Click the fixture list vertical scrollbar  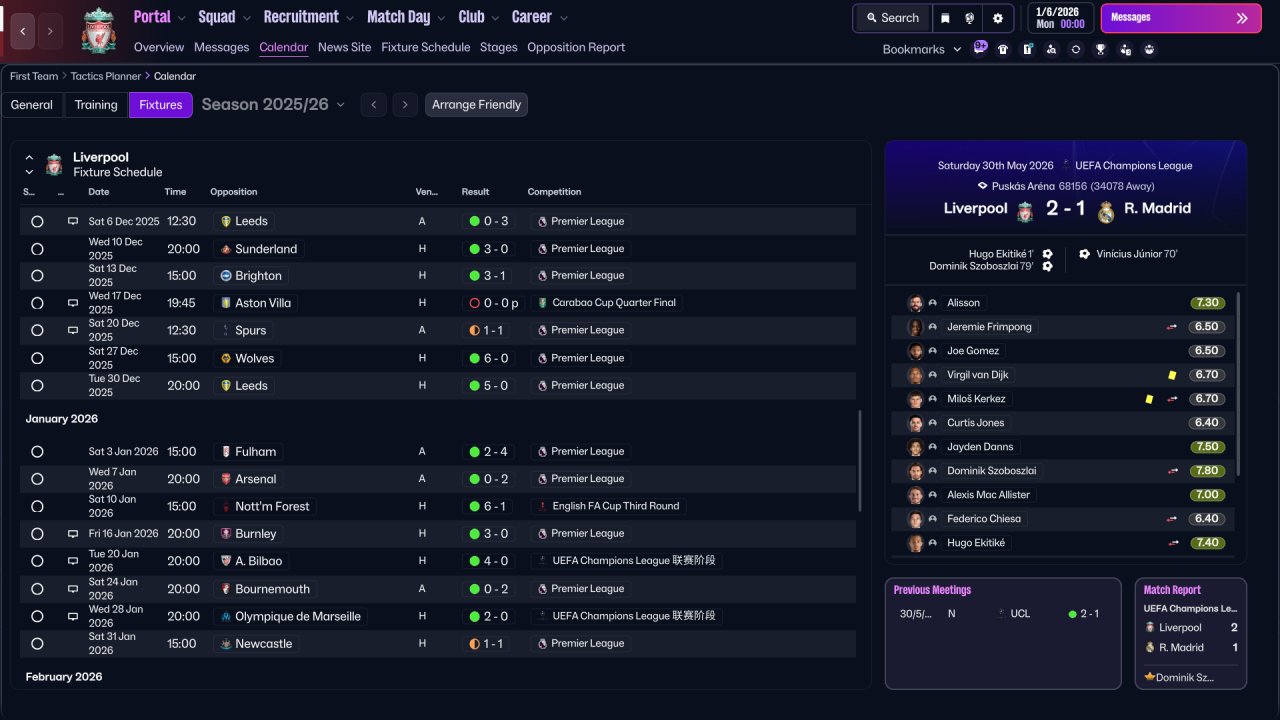[860, 460]
